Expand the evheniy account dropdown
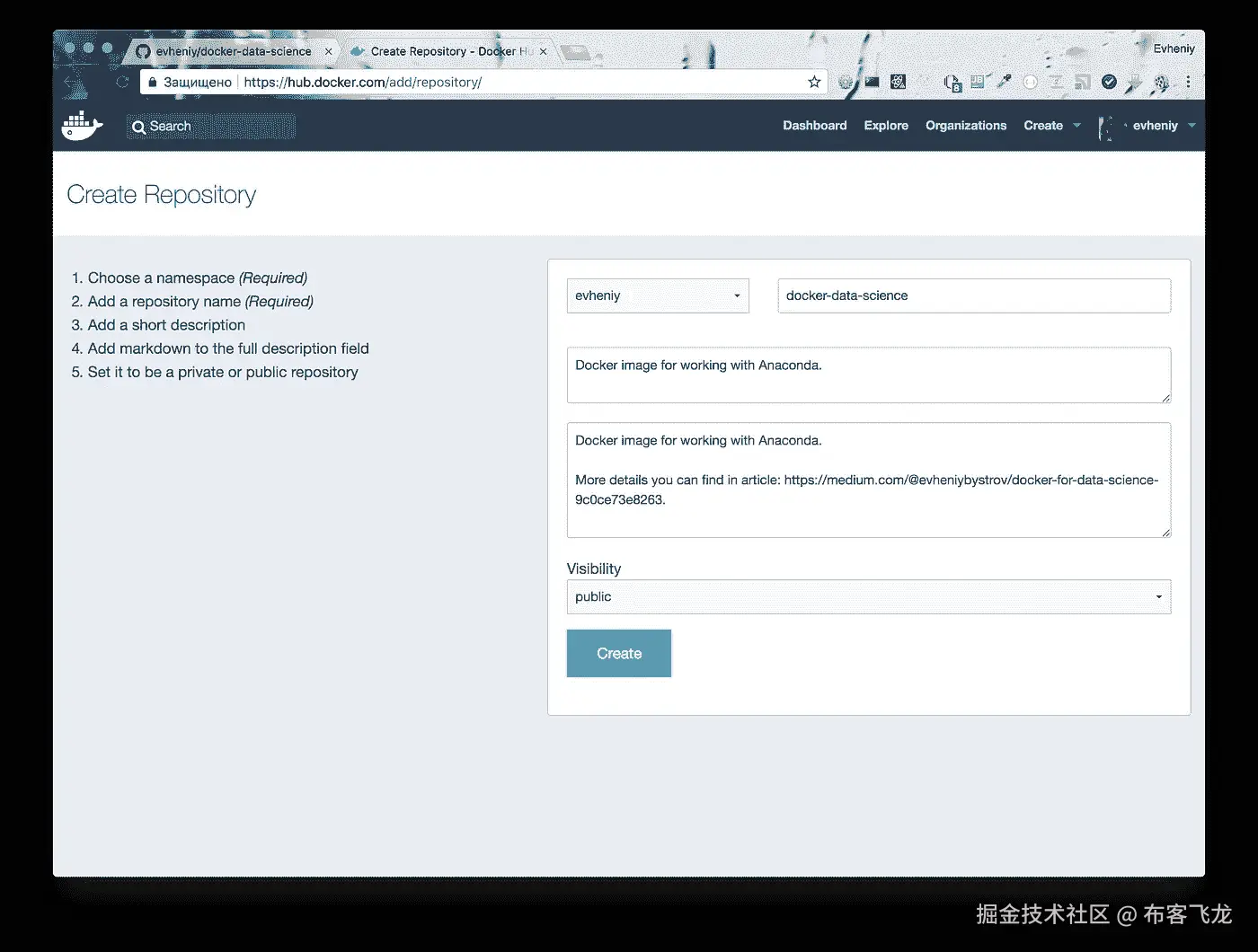 1164,126
